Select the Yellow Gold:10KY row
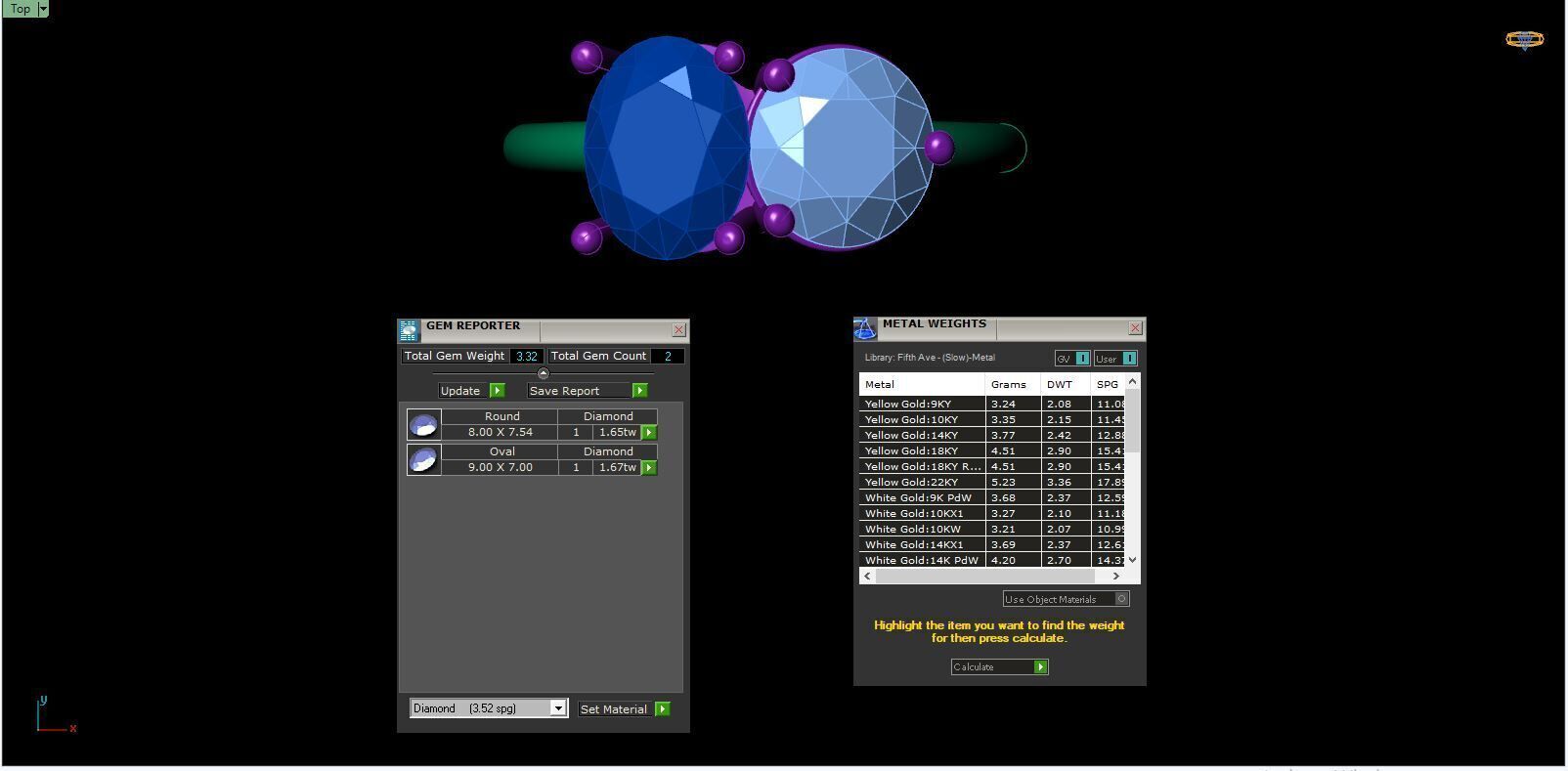 (992, 419)
